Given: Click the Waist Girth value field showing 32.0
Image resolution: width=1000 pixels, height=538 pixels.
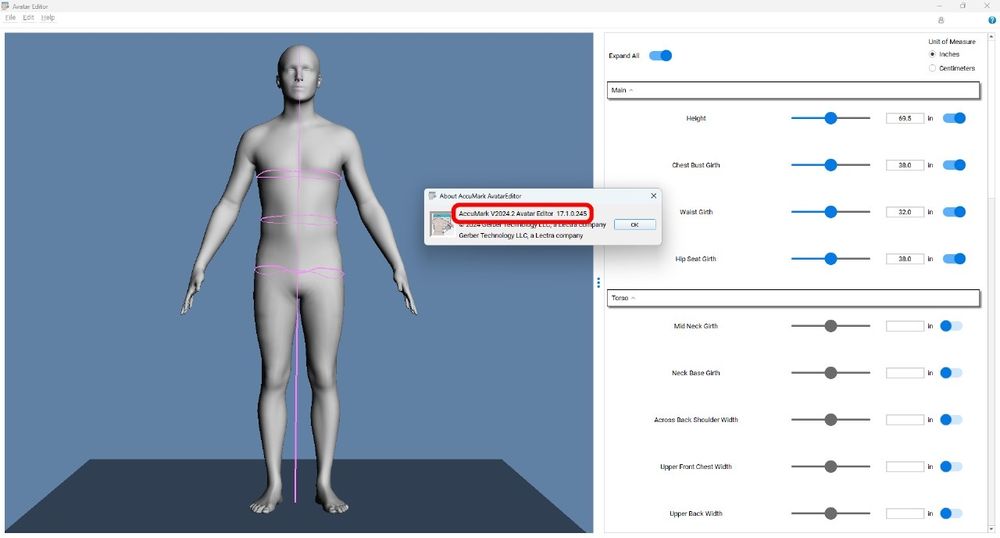Looking at the screenshot, I should point(905,212).
